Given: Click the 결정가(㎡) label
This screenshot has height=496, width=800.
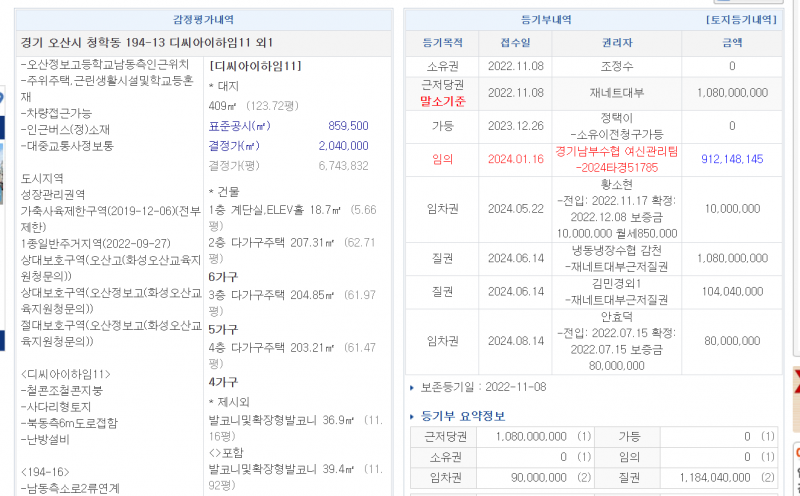Looking at the screenshot, I should [x=236, y=146].
